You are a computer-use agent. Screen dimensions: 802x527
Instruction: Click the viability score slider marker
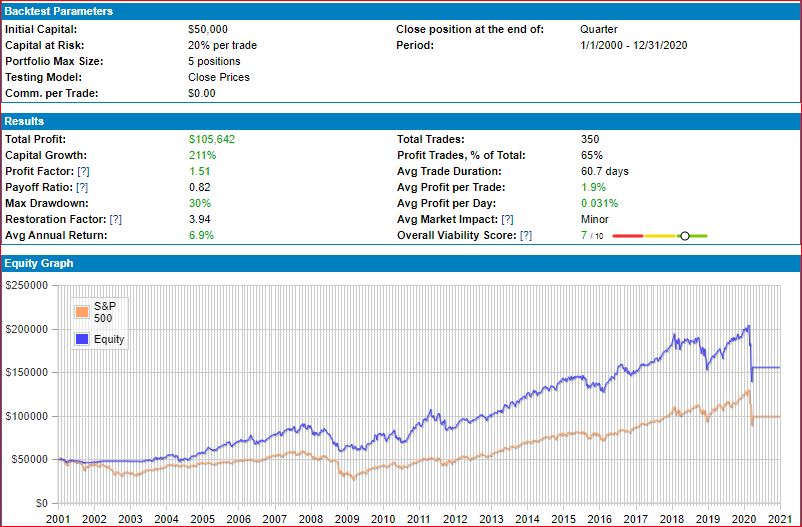point(685,236)
